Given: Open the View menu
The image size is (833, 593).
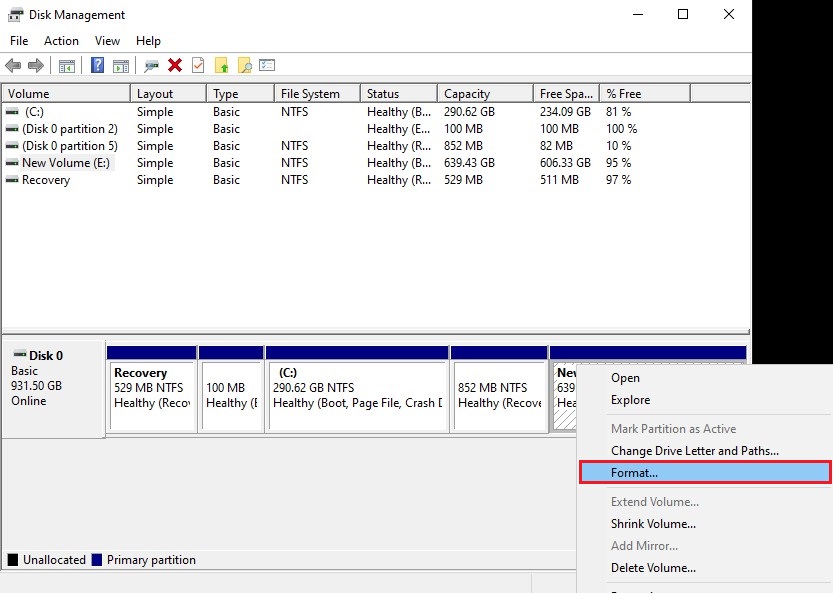Looking at the screenshot, I should pos(107,41).
